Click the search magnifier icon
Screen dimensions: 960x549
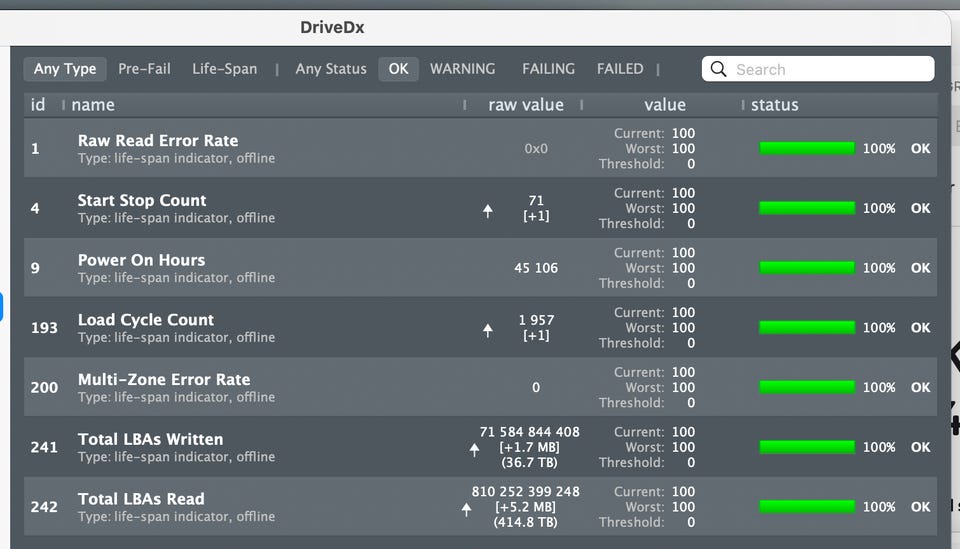(x=718, y=69)
